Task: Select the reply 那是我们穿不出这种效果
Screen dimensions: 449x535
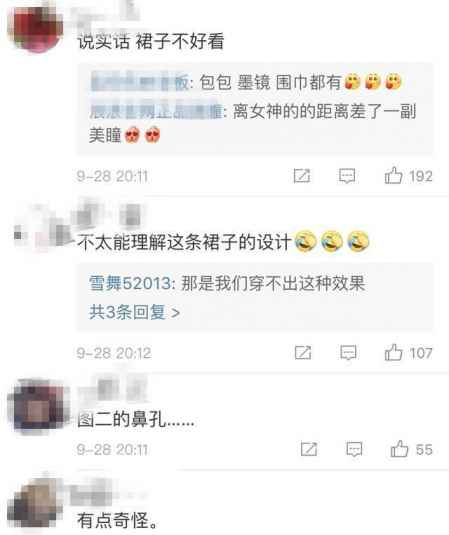Action: pyautogui.click(x=273, y=283)
